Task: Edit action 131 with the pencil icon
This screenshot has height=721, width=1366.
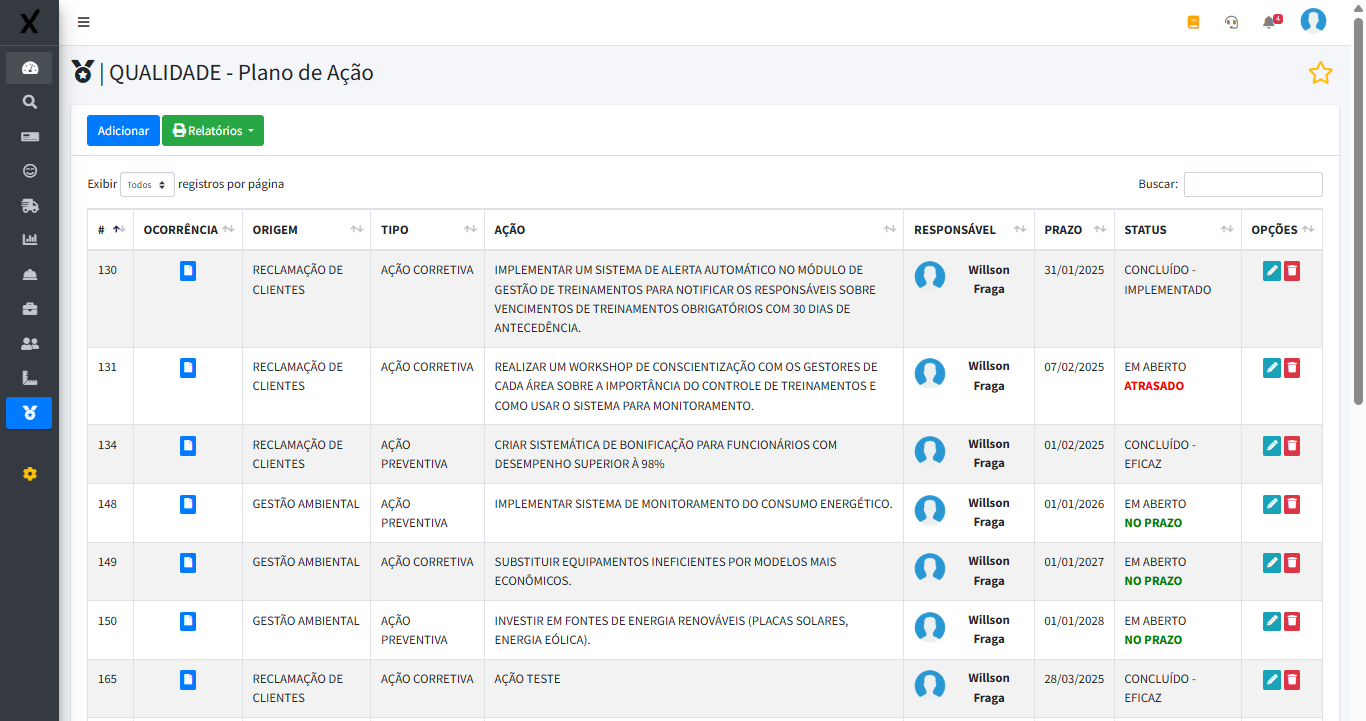Action: tap(1271, 368)
